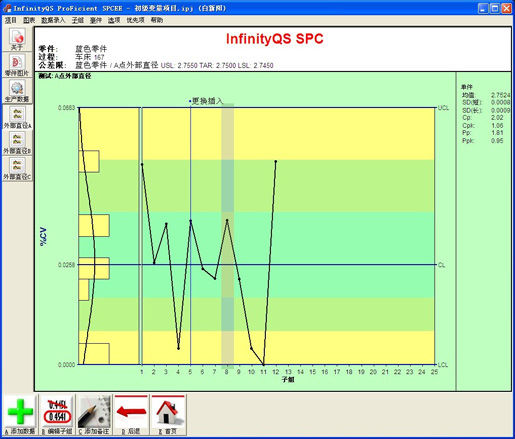Viewport: 515px width, 439px height.
Task: Open the 子组 menu
Action: point(78,20)
